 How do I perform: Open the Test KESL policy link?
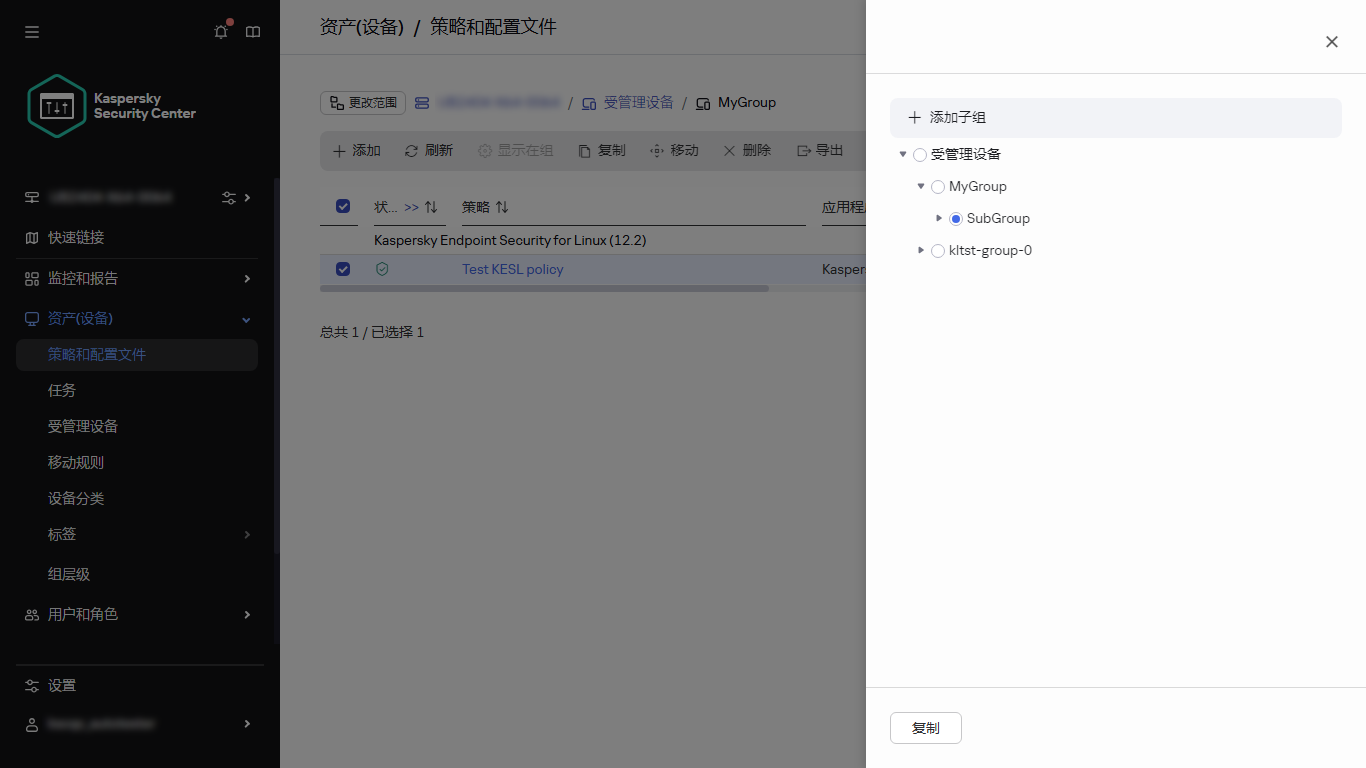(x=512, y=269)
